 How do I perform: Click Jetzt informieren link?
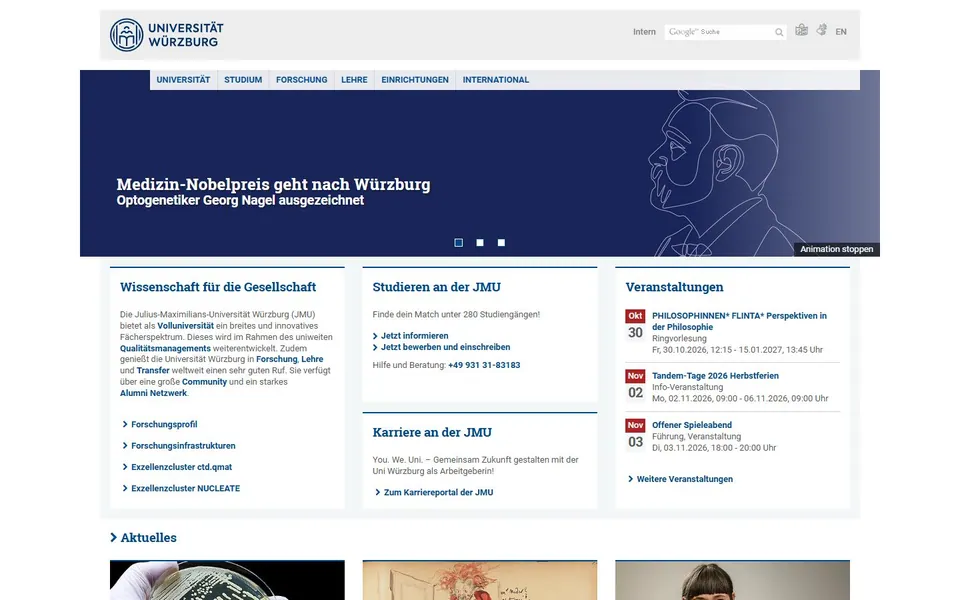[x=414, y=336]
